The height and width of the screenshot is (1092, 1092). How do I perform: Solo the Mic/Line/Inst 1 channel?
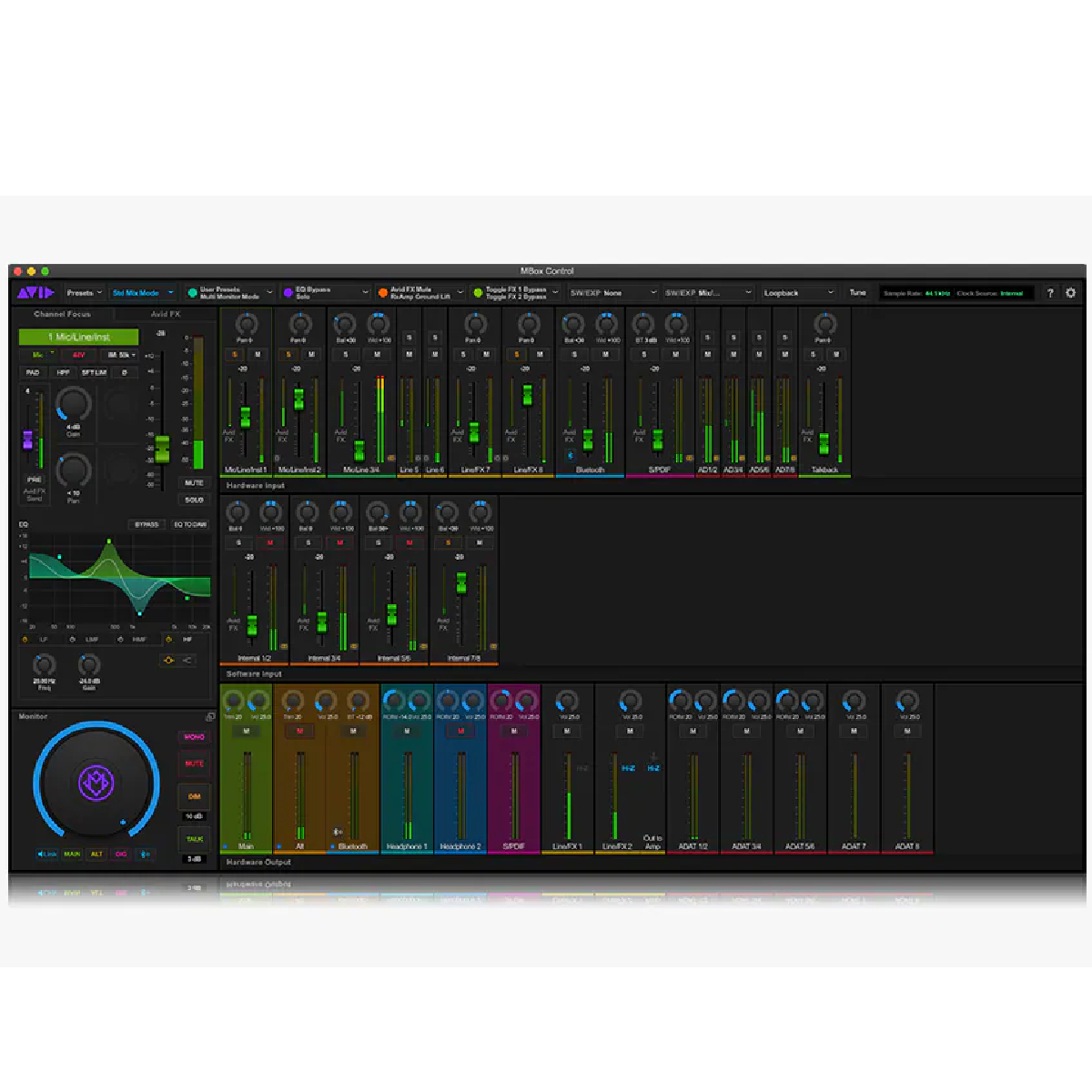(x=235, y=354)
